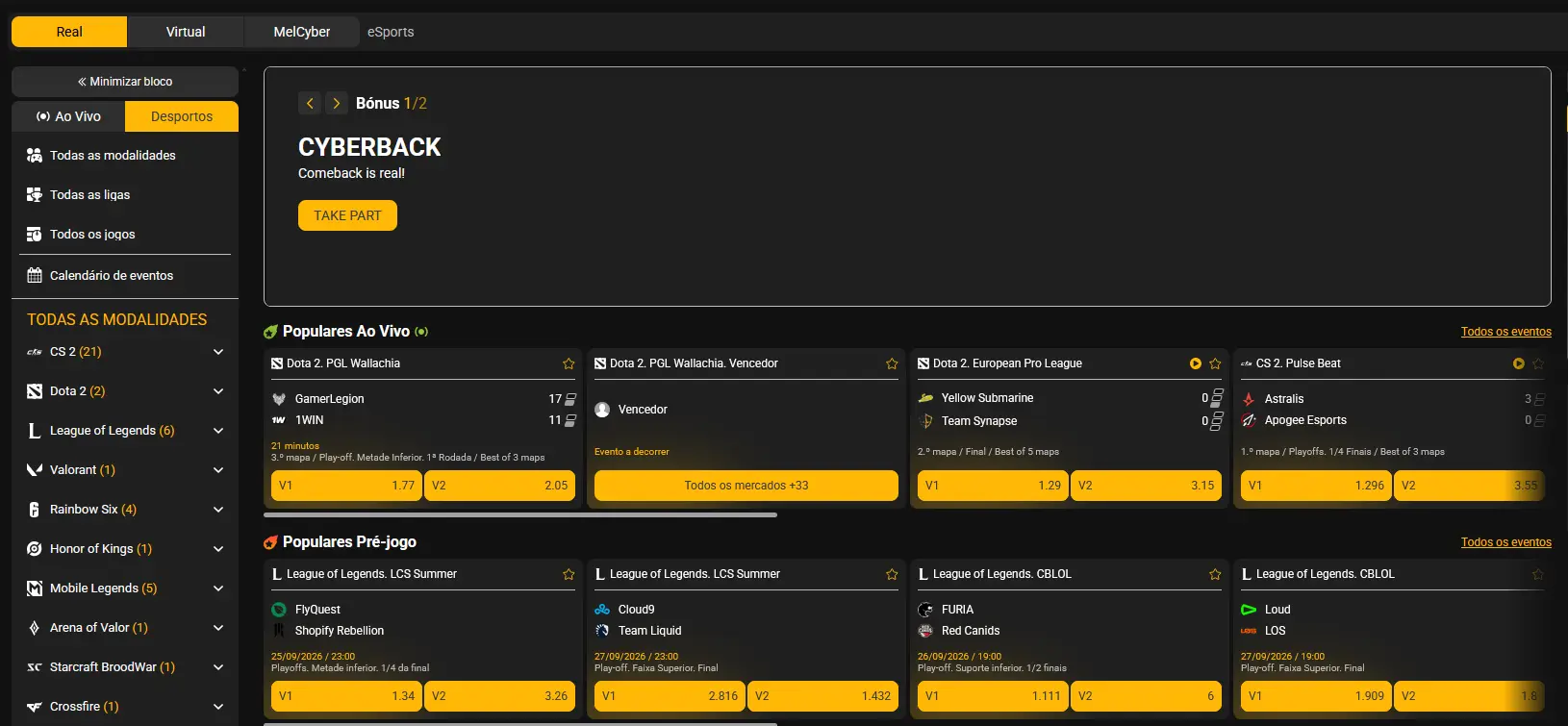The height and width of the screenshot is (726, 1568).
Task: Click the live events horizontal scrollbar
Action: [x=520, y=514]
